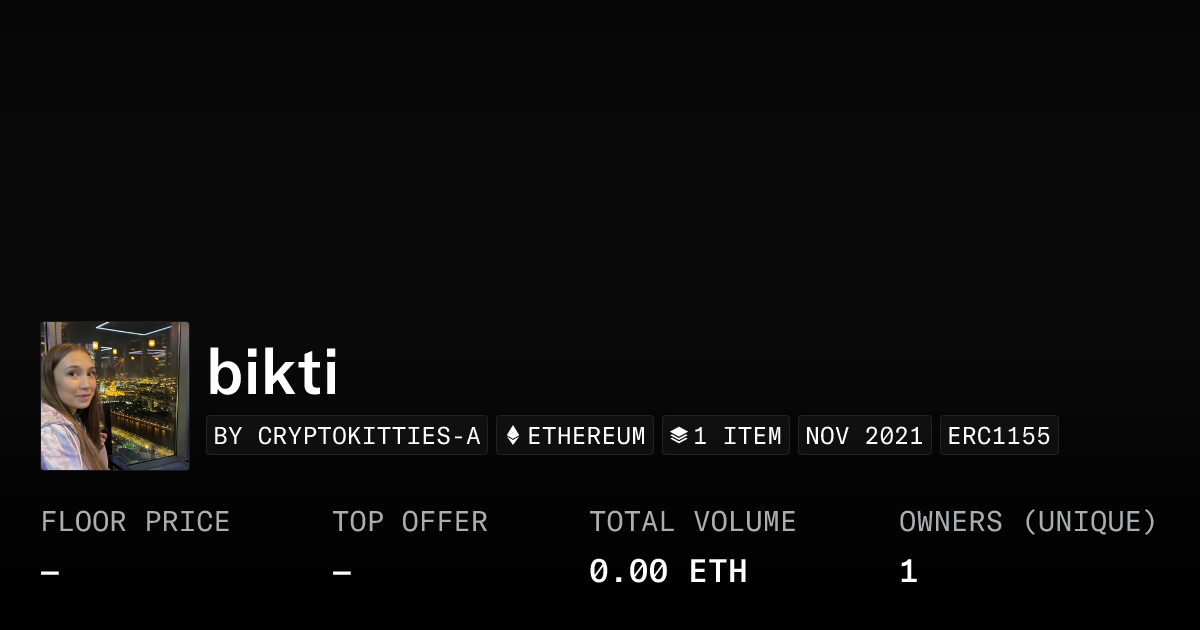Screen dimensions: 1200x630
Task: Click the unique owners count 1
Action: point(908,572)
